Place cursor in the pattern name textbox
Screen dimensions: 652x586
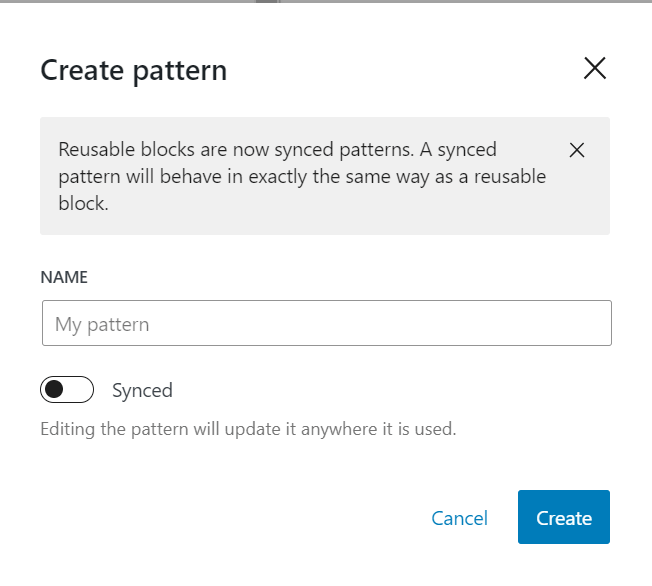327,323
